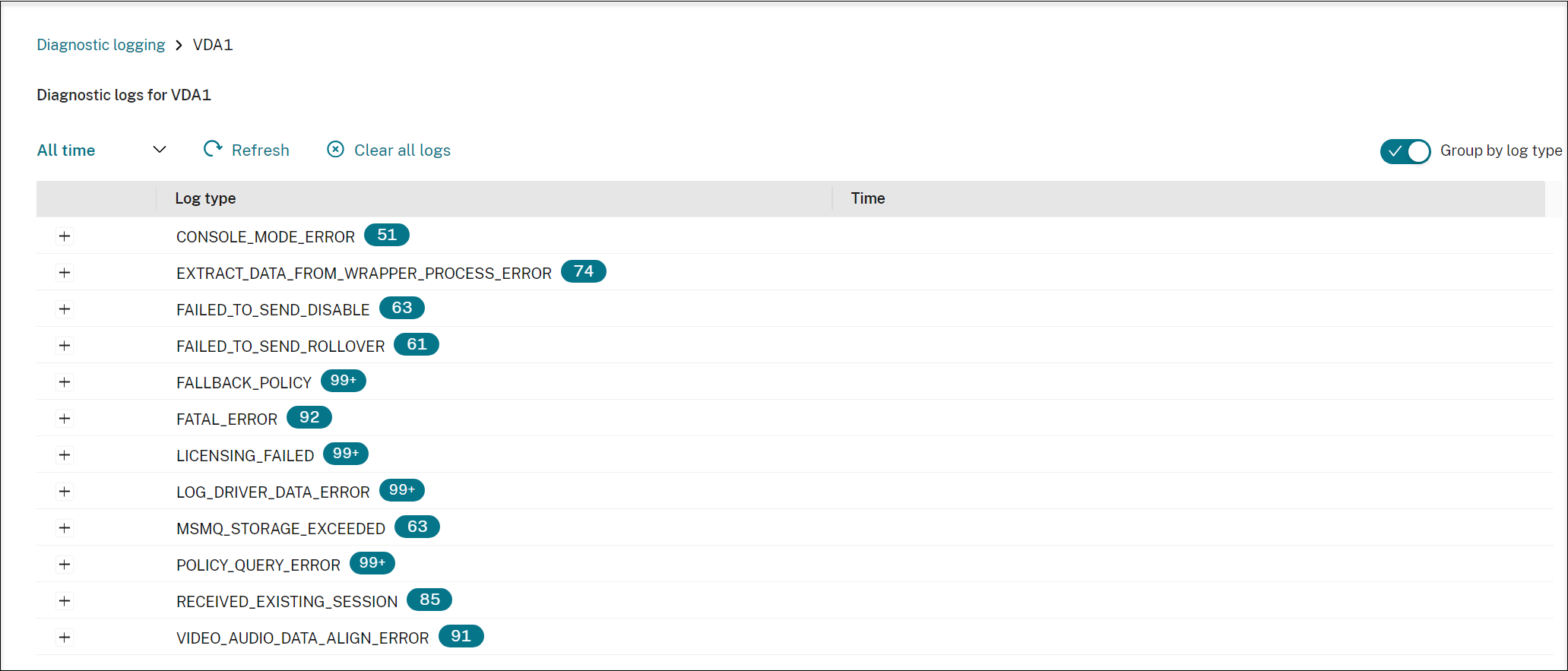Click the 99+ badge beside FALLBACK_POLICY

pyautogui.click(x=344, y=381)
